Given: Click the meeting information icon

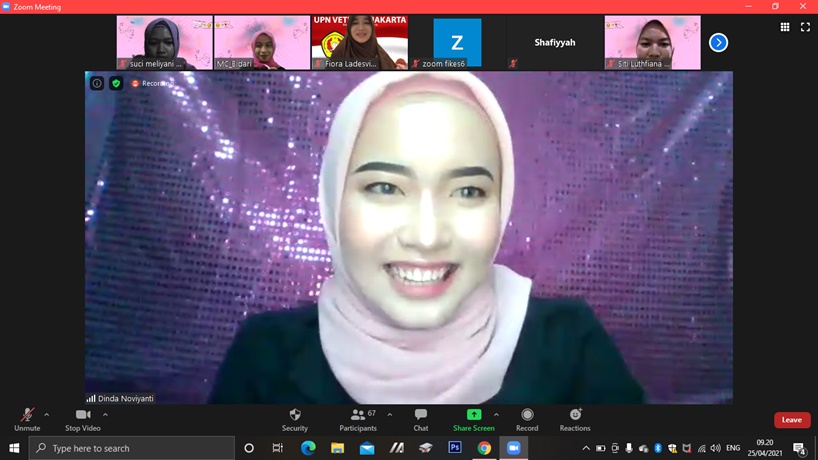Looking at the screenshot, I should (x=97, y=83).
